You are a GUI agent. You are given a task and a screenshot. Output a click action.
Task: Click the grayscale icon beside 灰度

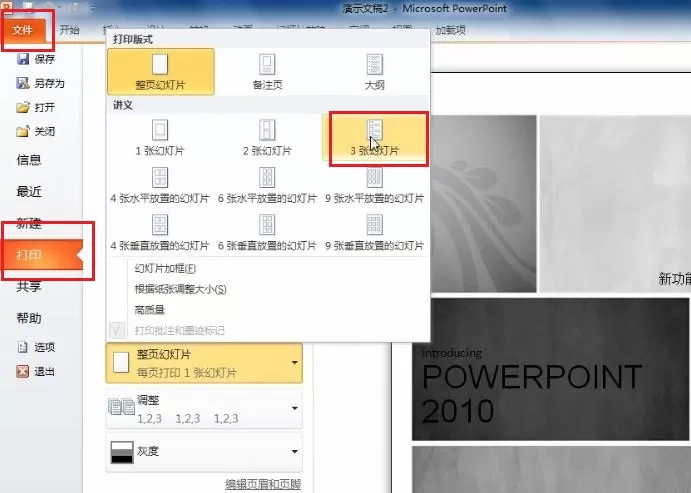pos(122,452)
